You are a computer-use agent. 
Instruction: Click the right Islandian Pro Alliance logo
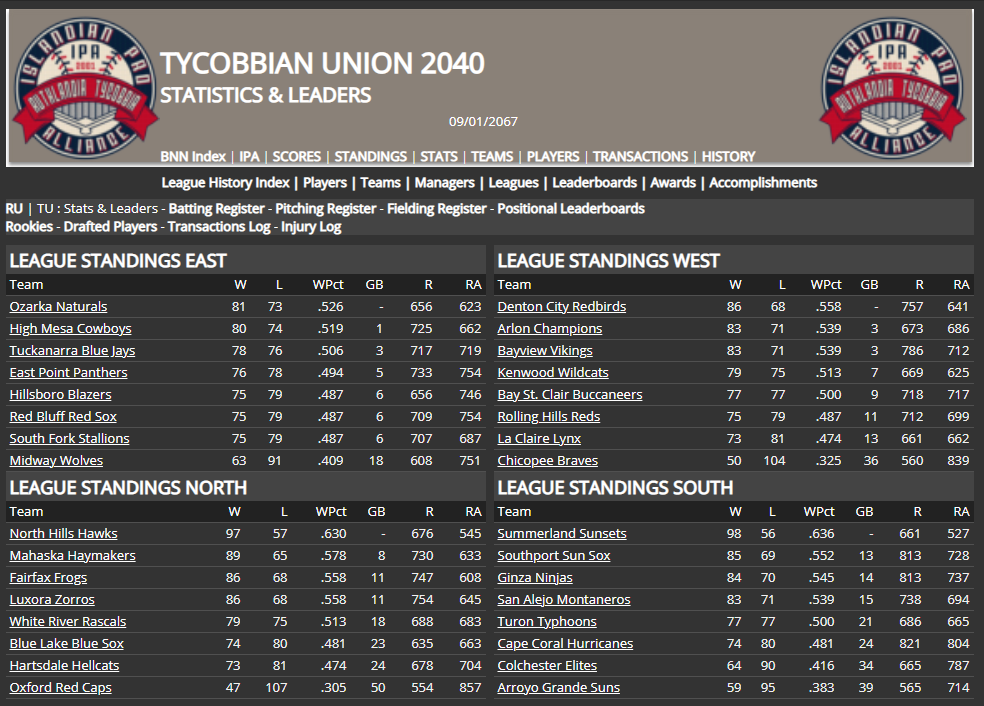point(892,87)
